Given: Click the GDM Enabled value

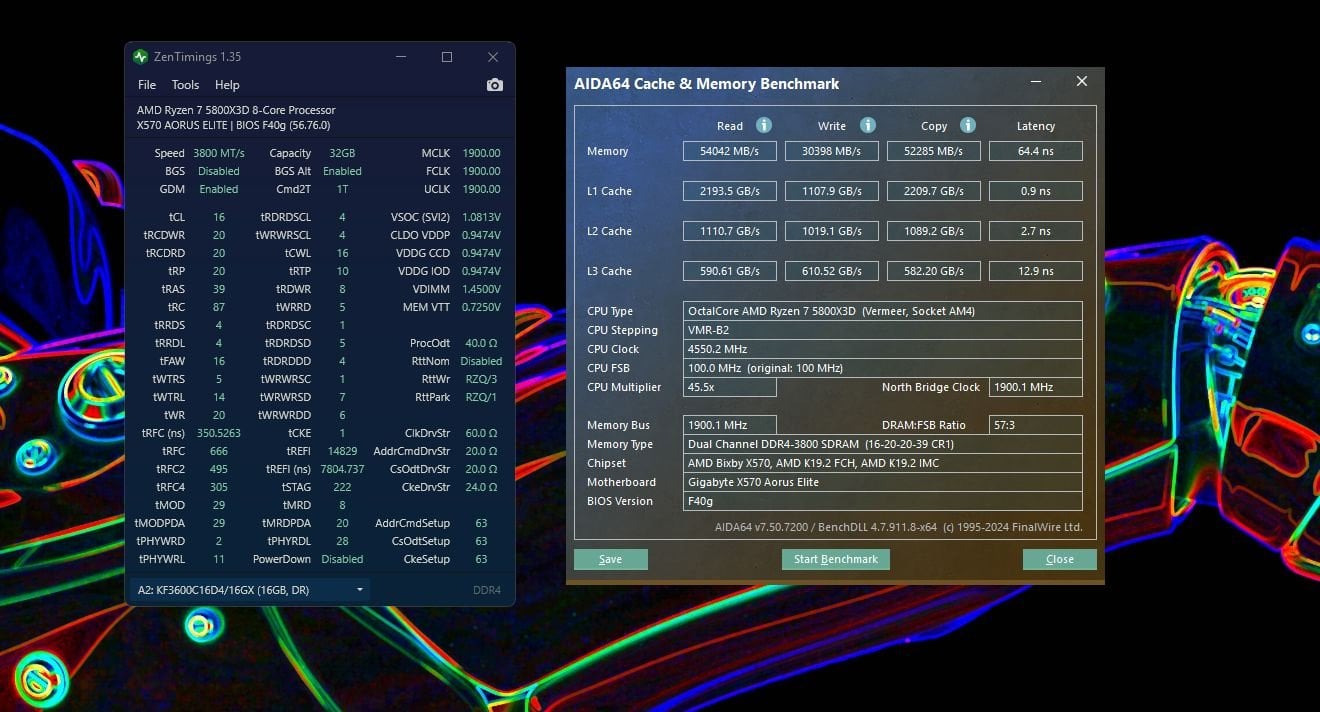Looking at the screenshot, I should tap(219, 189).
